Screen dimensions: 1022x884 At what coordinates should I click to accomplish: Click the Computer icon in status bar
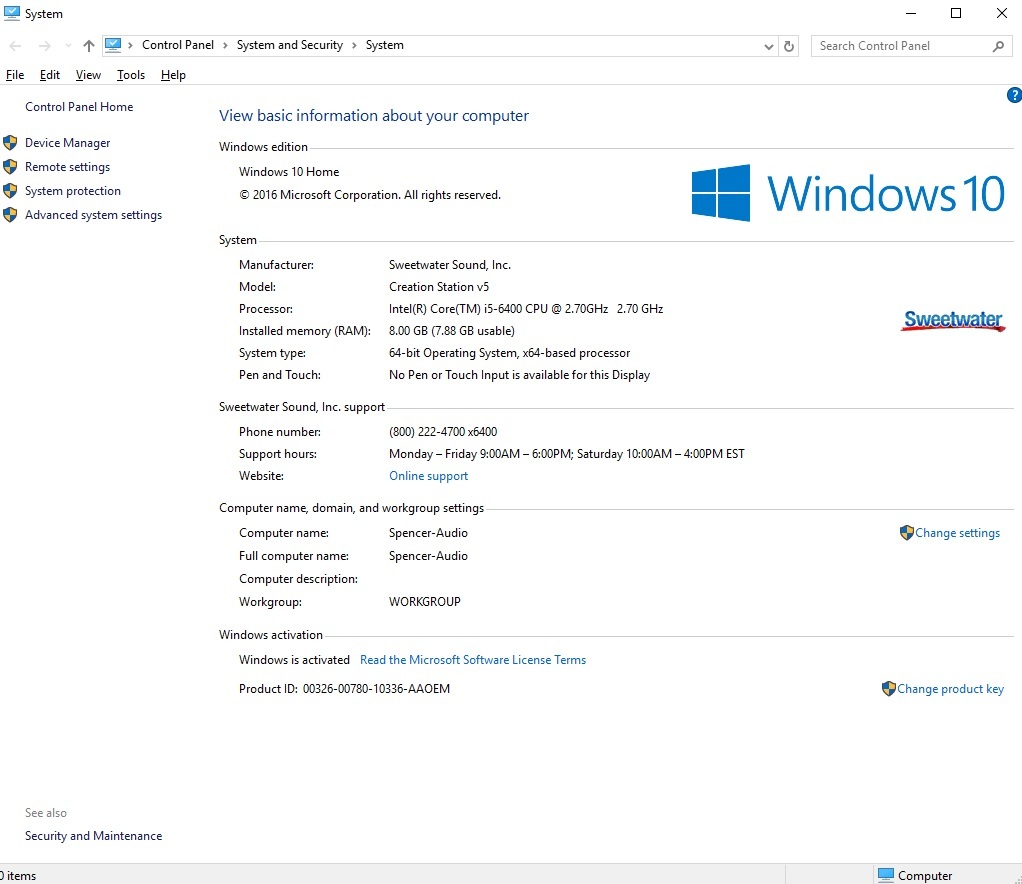(886, 875)
